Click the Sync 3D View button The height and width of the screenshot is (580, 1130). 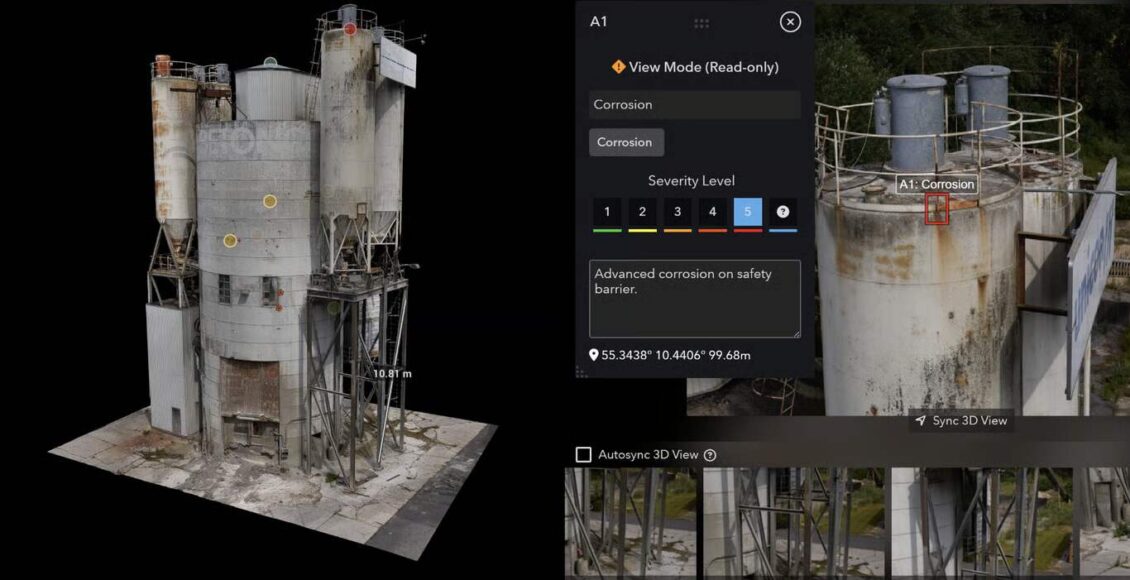961,421
